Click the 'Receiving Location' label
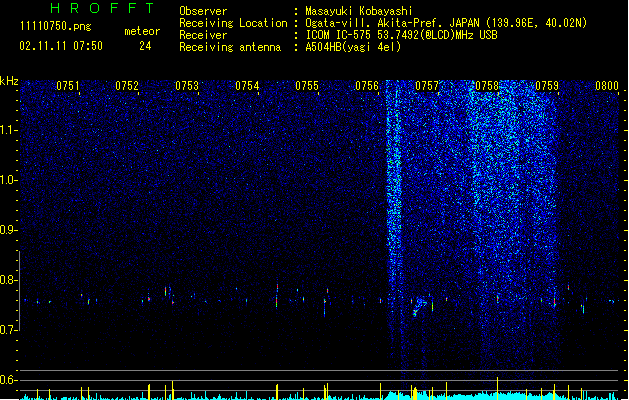Screen dimensions: 629x400 233,23
